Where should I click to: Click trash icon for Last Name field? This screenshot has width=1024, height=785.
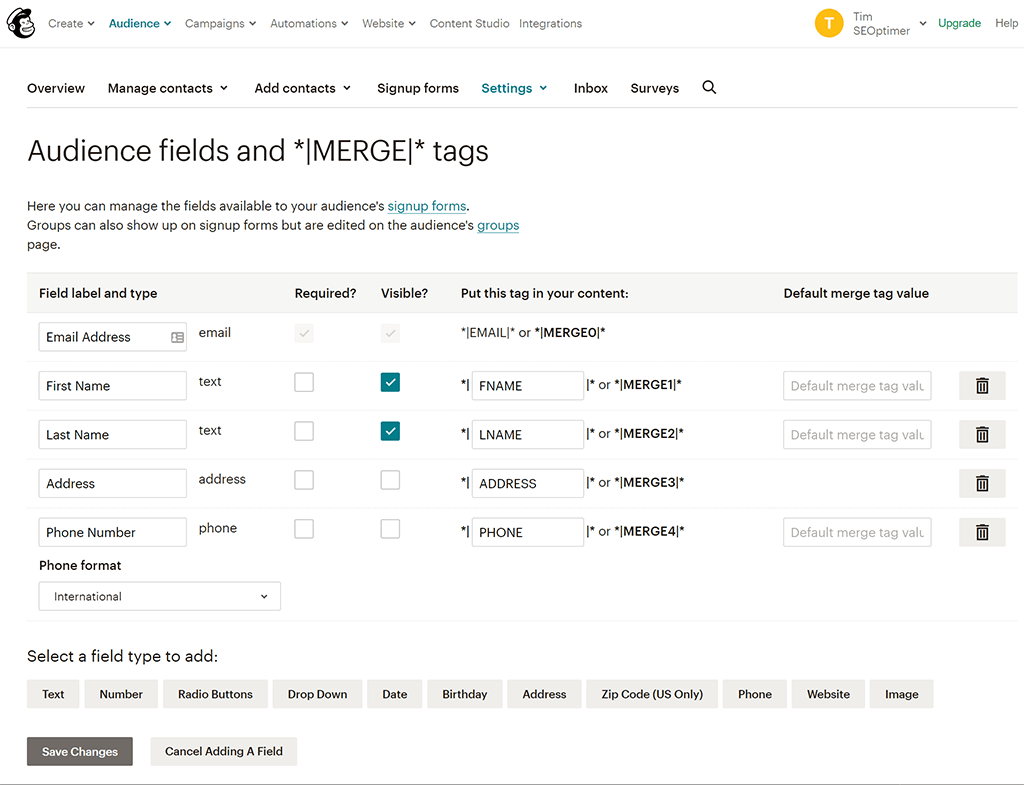(982, 435)
